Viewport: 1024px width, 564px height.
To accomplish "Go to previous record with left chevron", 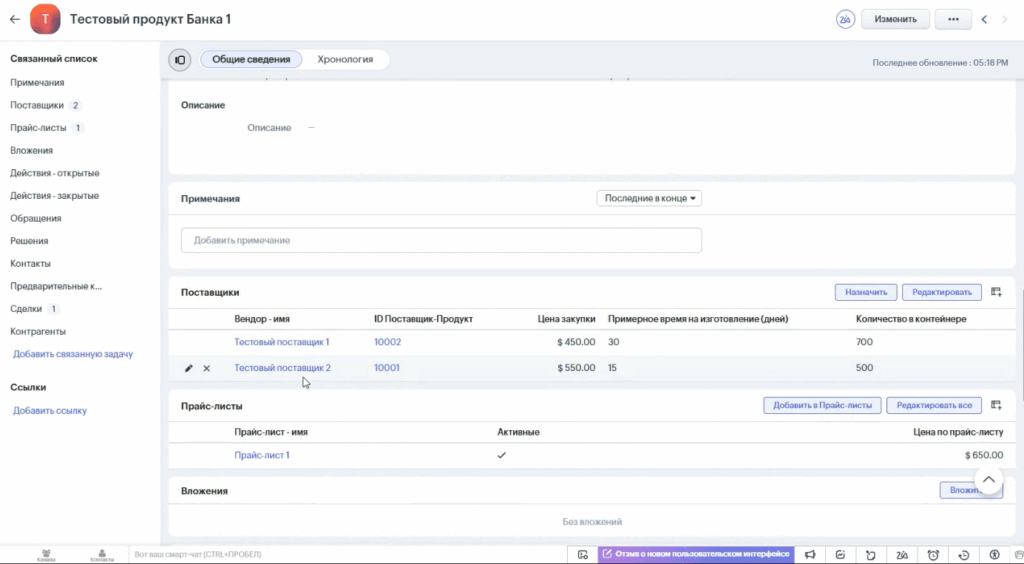I will (984, 19).
